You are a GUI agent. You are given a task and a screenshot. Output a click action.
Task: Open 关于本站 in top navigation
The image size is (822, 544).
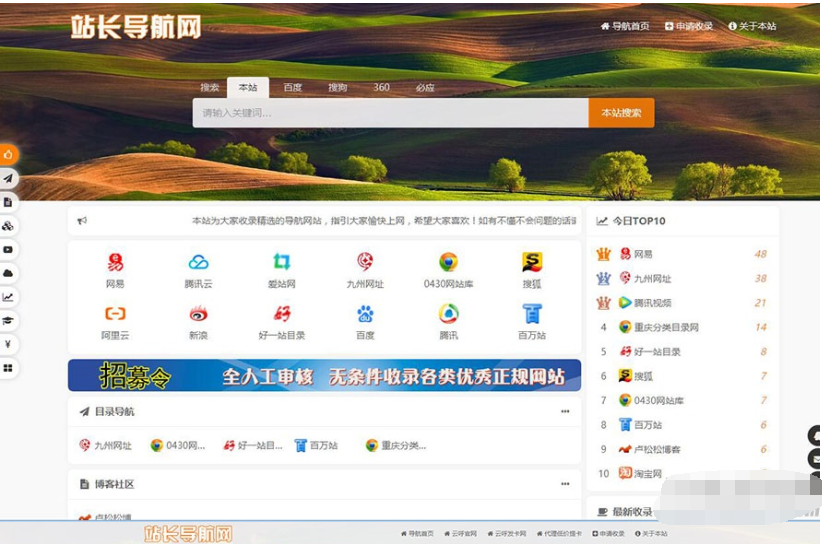click(752, 26)
